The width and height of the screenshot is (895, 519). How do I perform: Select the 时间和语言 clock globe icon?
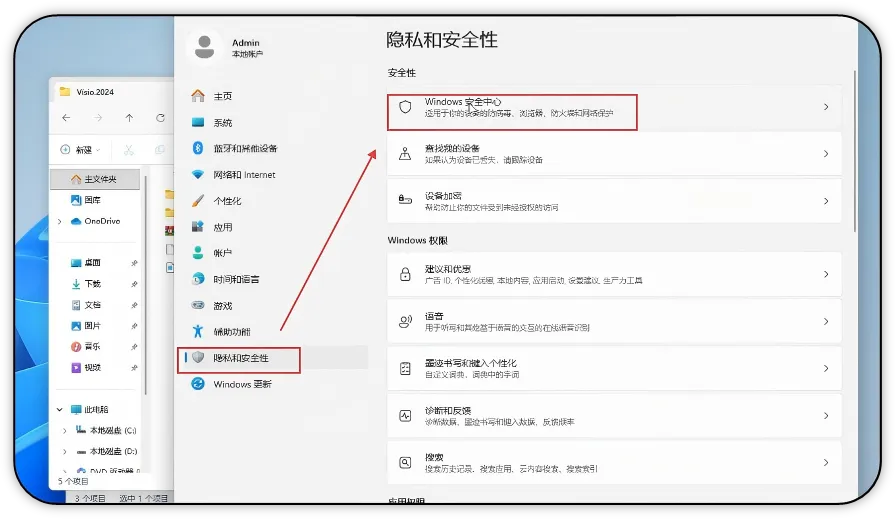198,279
